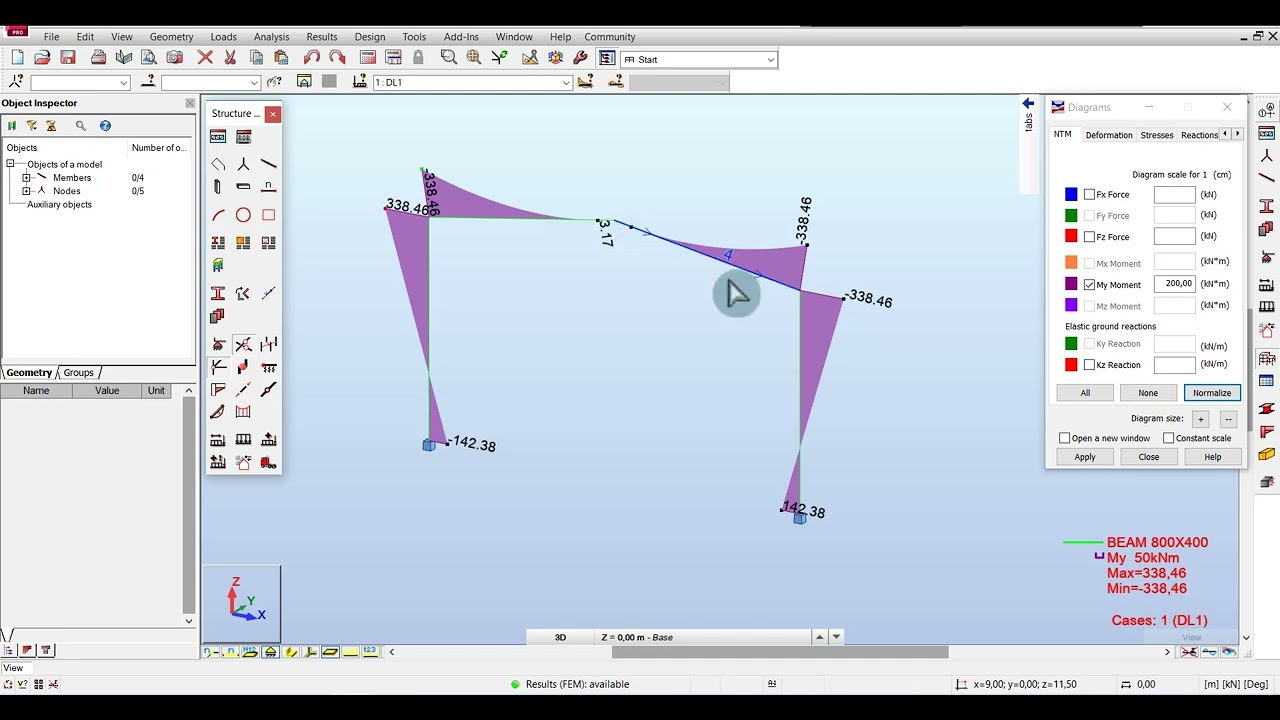Select the Rectangle tool in Structure toolbar
1280x720 pixels.
268,215
